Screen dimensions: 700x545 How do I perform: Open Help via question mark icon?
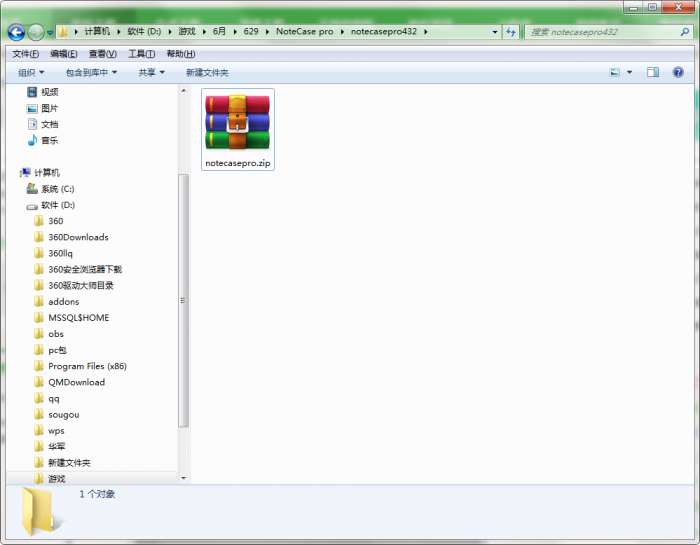tap(678, 72)
